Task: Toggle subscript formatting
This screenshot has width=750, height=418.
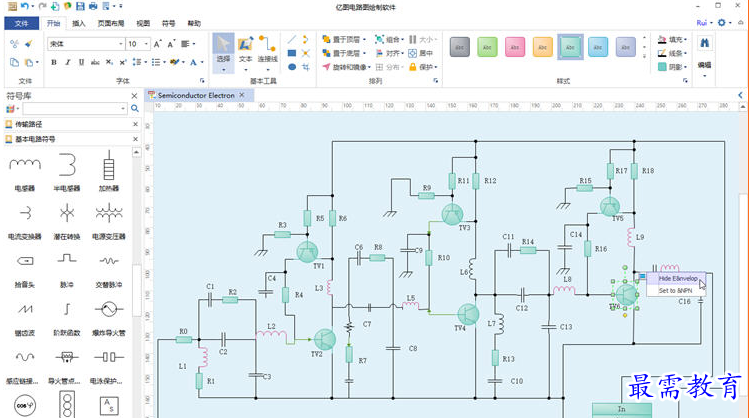Action: [x=110, y=62]
